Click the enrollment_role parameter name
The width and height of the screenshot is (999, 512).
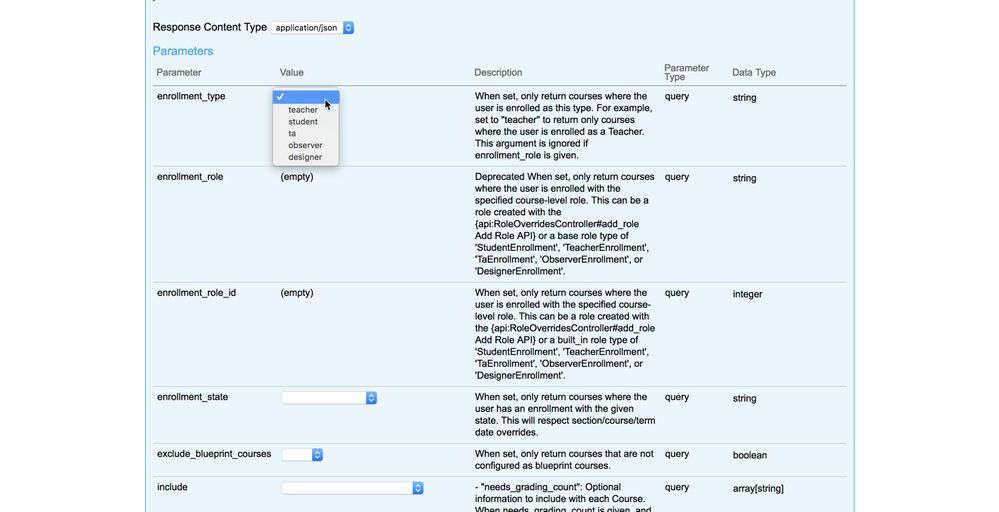pyautogui.click(x=190, y=176)
